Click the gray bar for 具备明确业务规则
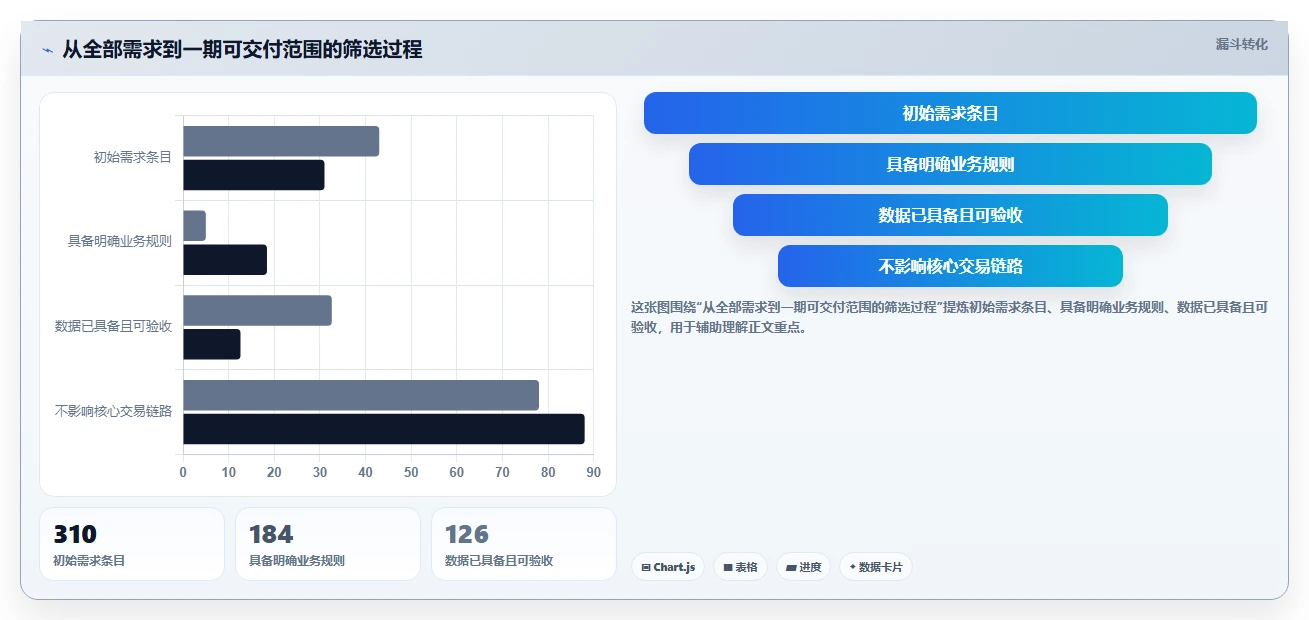1309x620 pixels. click(x=194, y=226)
